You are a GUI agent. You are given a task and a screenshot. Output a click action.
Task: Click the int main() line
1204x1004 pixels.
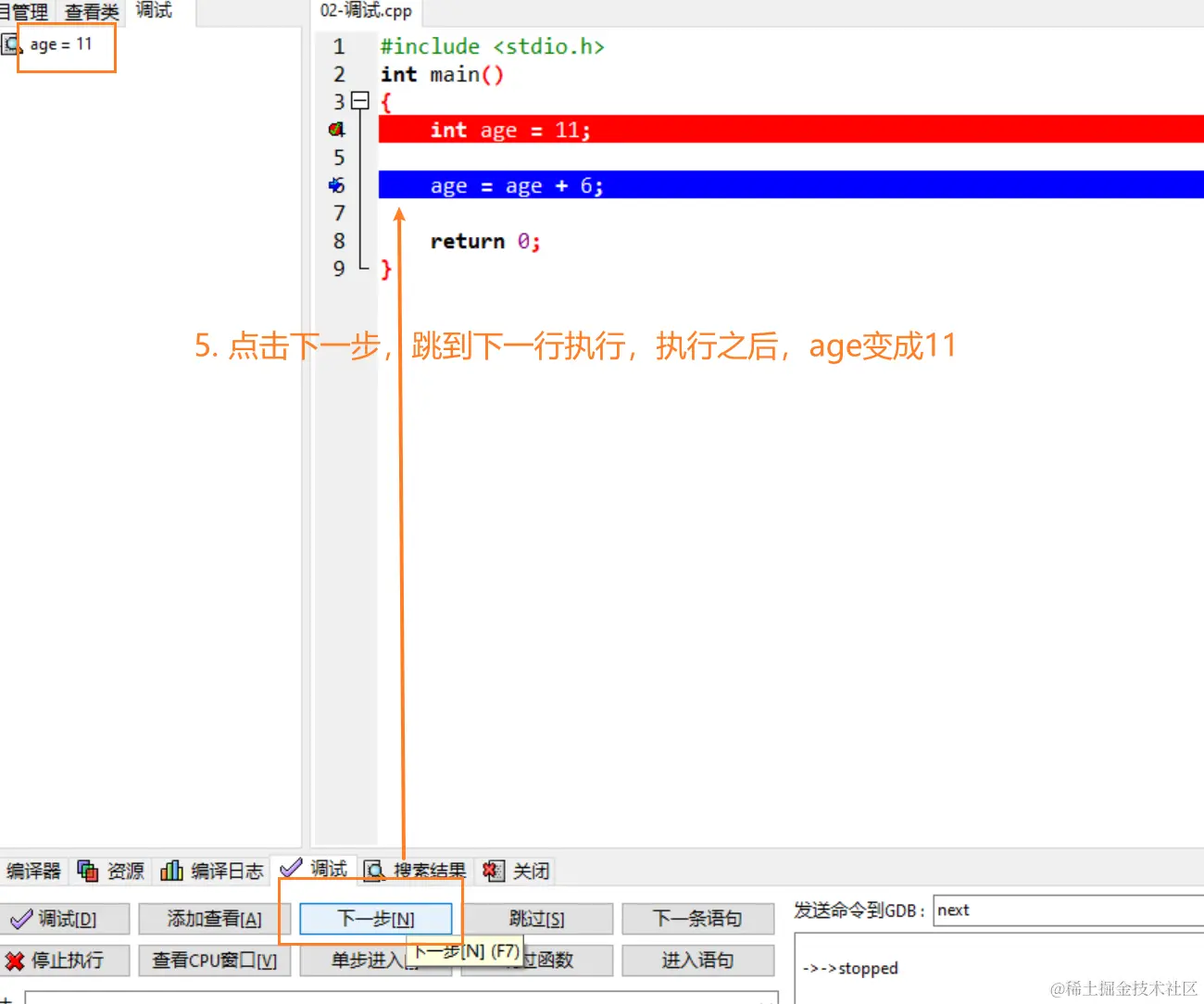tap(442, 74)
